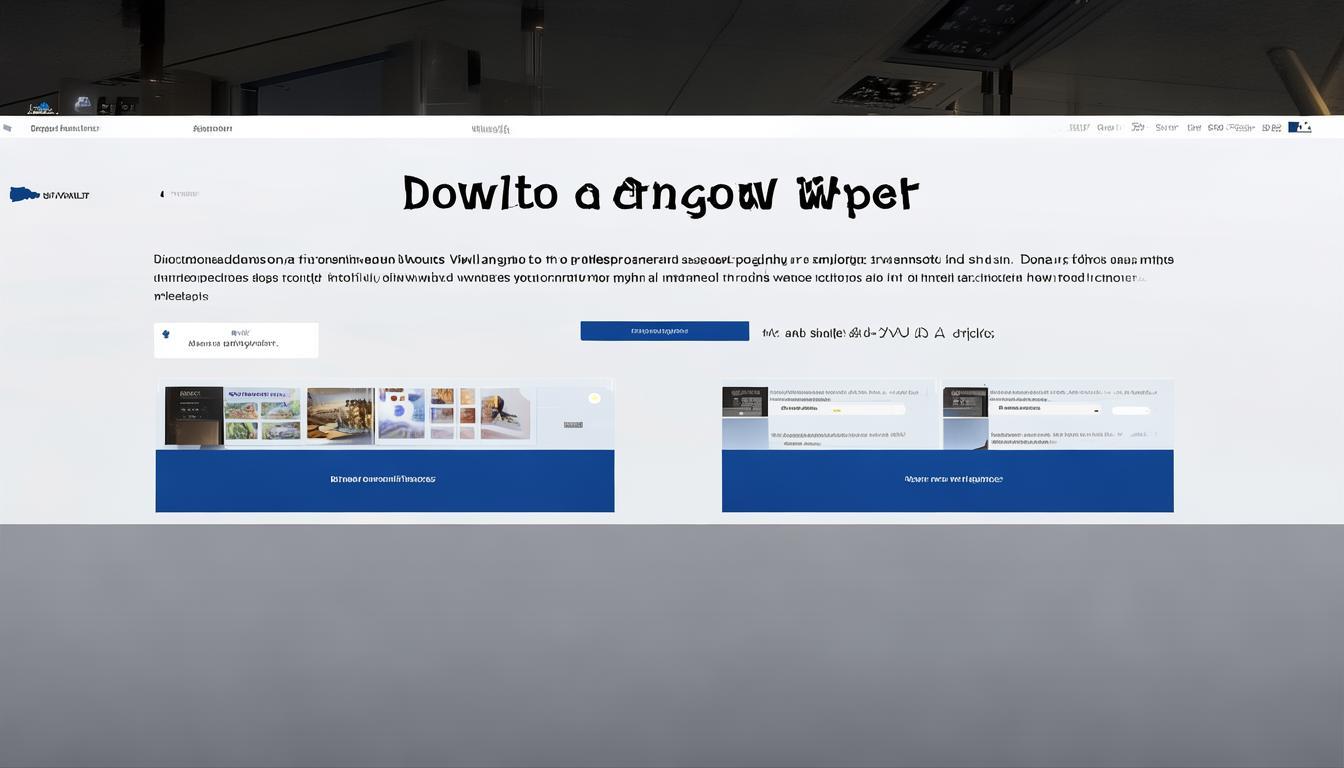Click the white card below the paragraph
The width and height of the screenshot is (1344, 768).
(x=236, y=340)
